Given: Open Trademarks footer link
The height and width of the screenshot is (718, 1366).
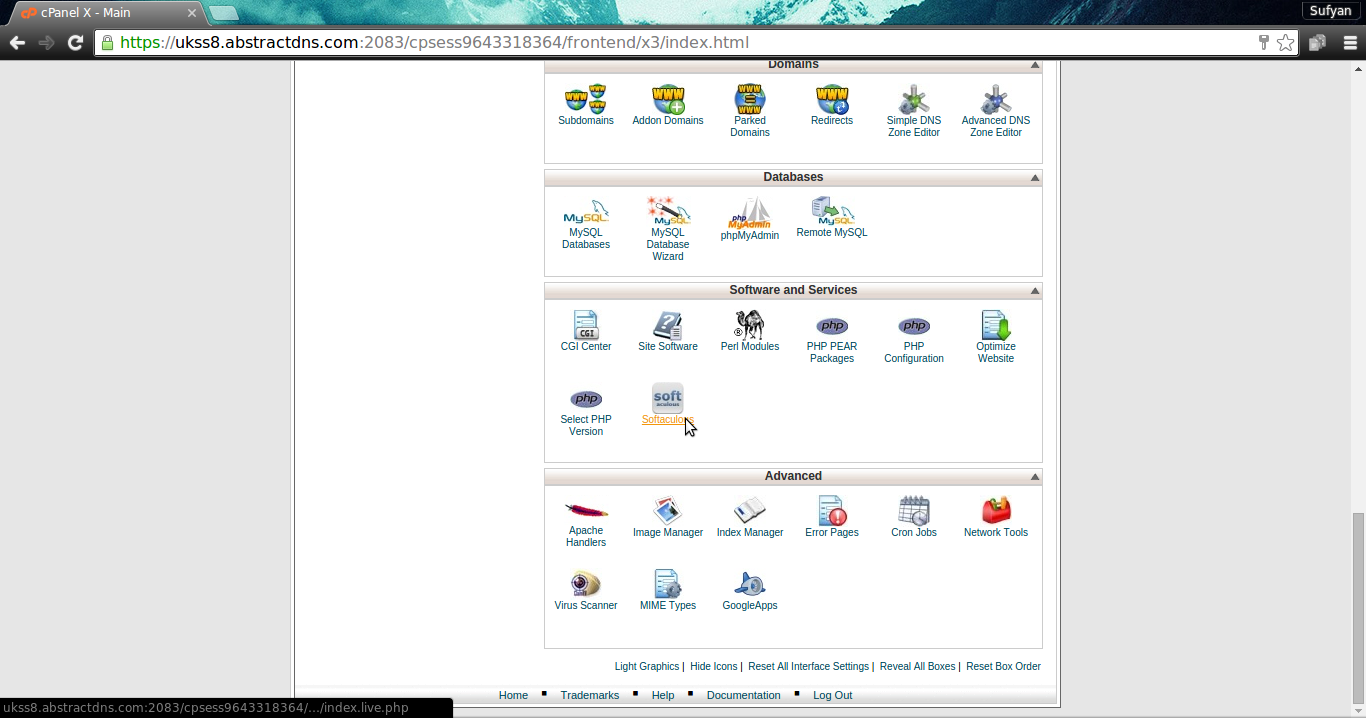Looking at the screenshot, I should (x=590, y=695).
